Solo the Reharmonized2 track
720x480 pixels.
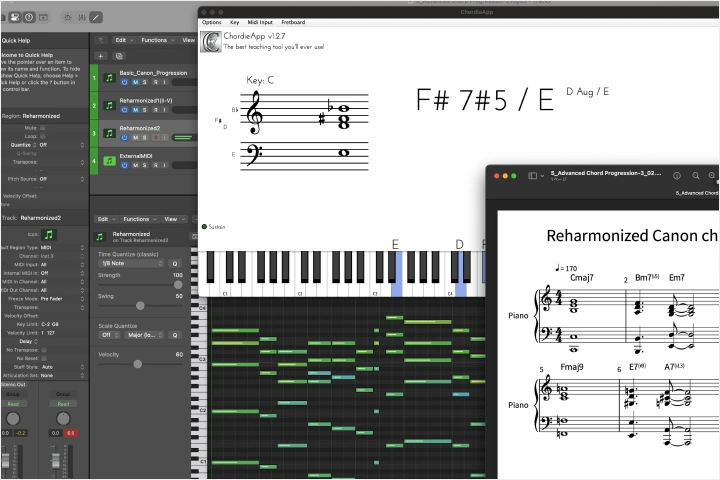[x=145, y=138]
